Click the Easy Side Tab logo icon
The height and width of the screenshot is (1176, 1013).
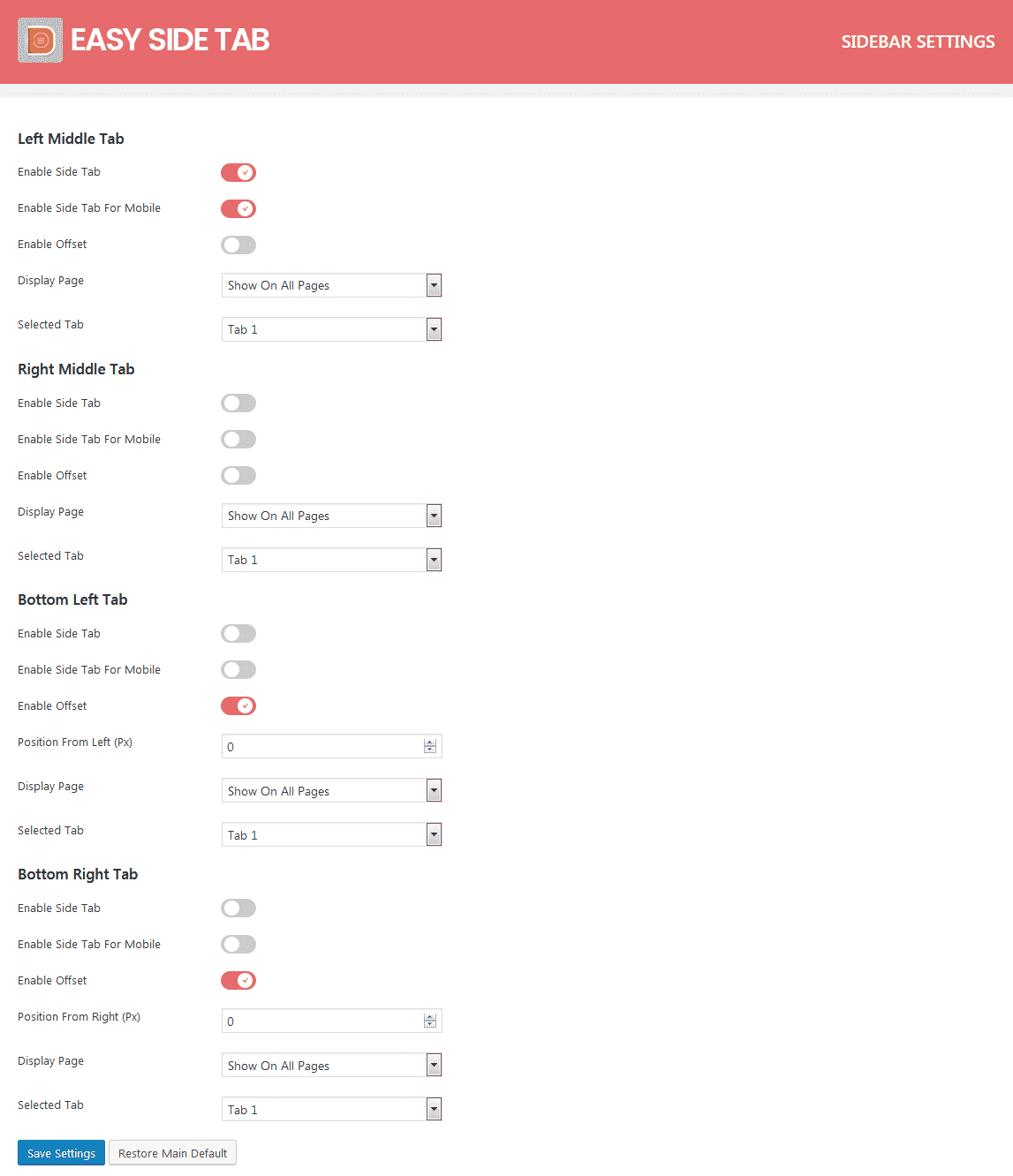(40, 40)
